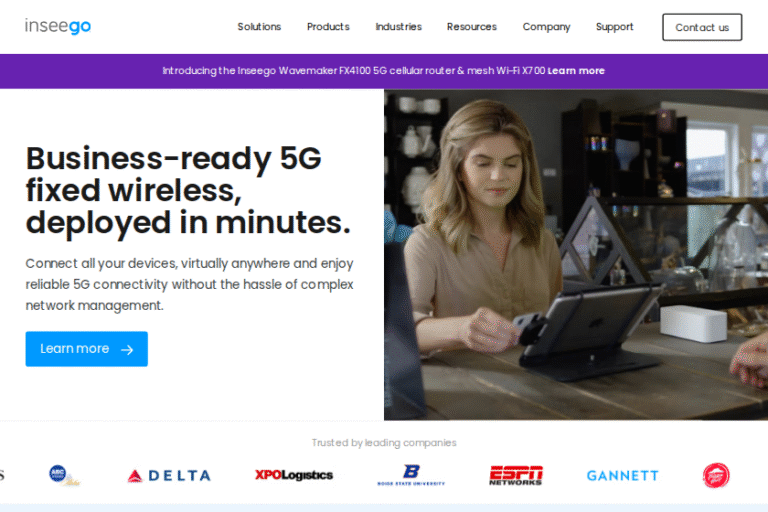Open the Solutions menu
Viewport: 768px width, 512px height.
pyautogui.click(x=259, y=27)
